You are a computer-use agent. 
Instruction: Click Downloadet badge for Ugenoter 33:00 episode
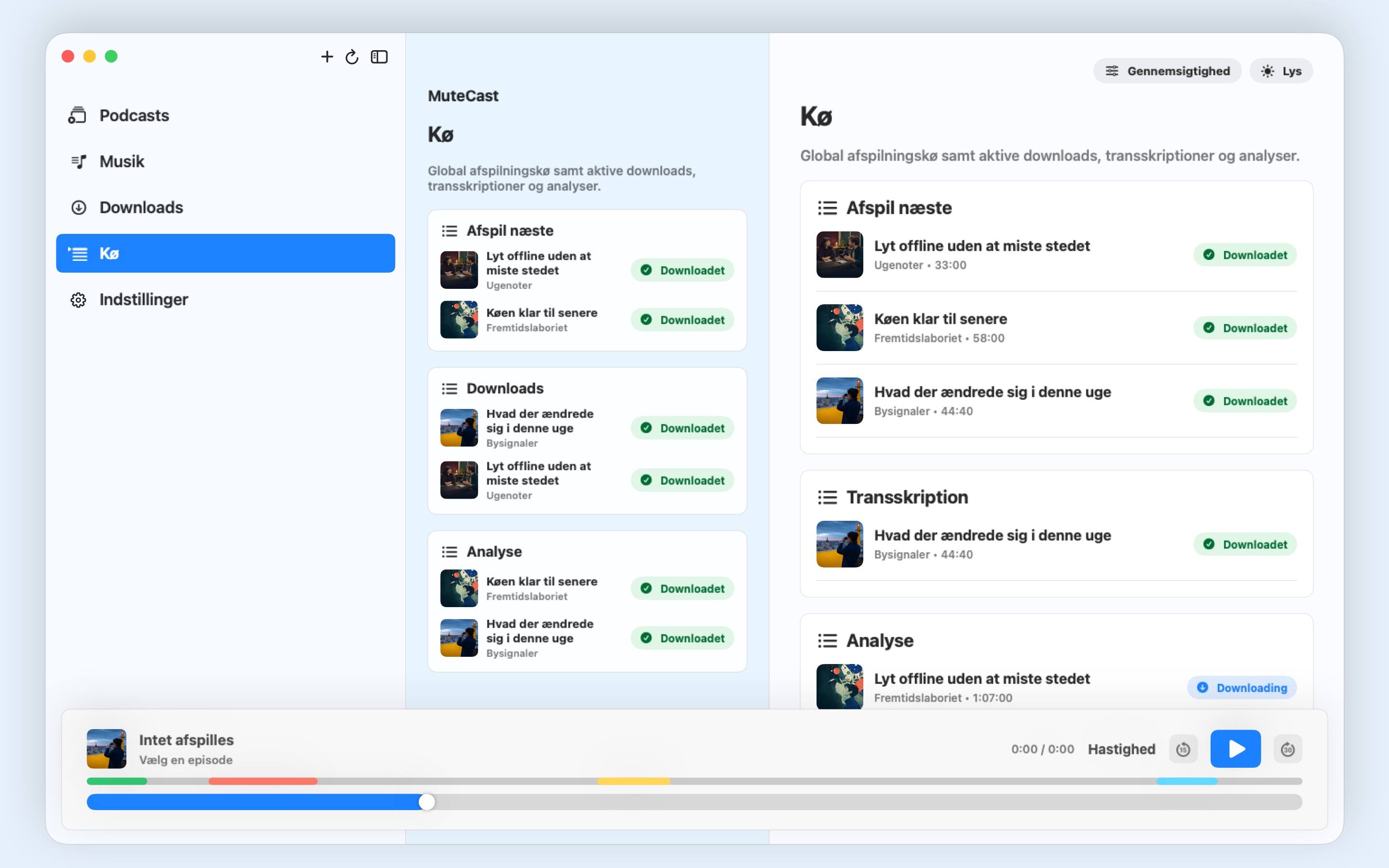click(1244, 255)
